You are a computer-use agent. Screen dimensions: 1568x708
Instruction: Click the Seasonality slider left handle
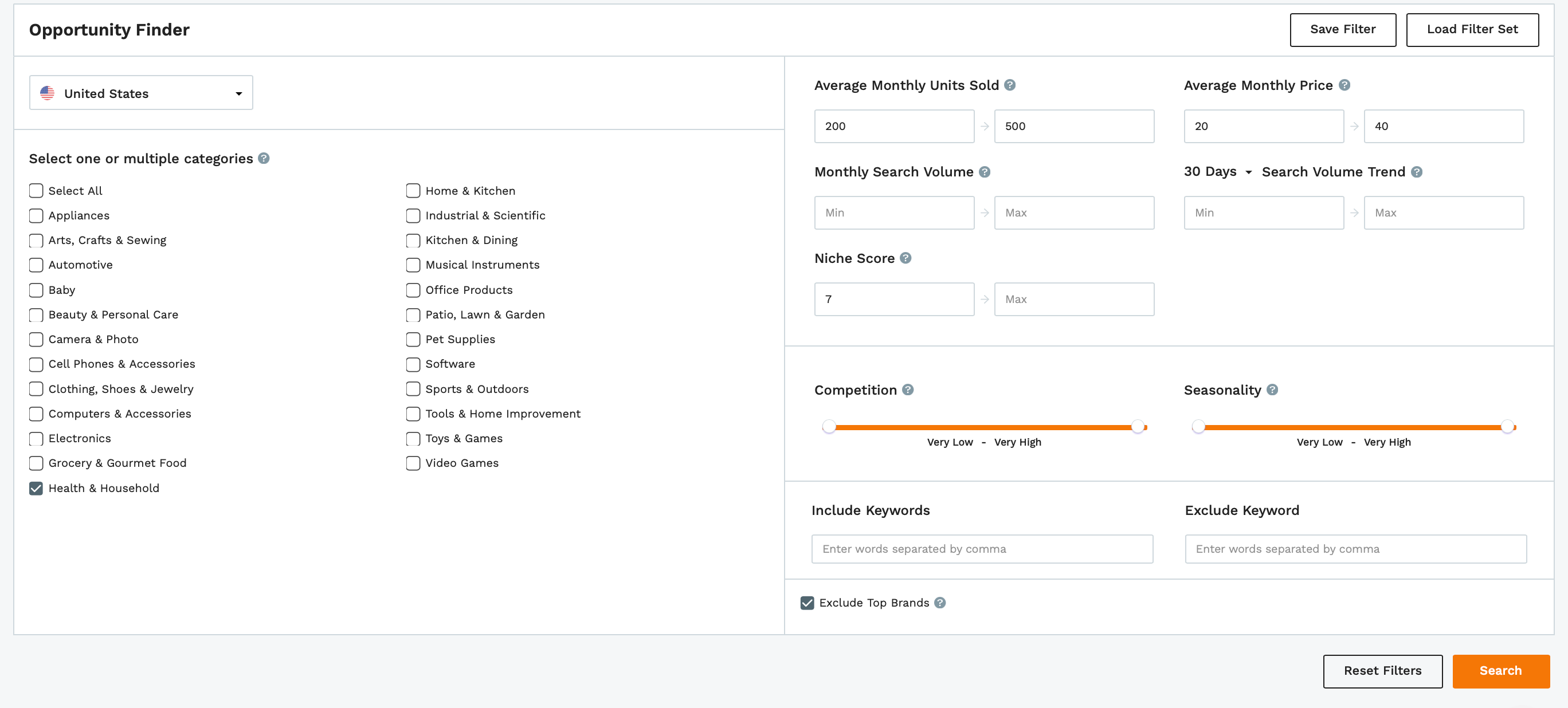[x=1198, y=427]
